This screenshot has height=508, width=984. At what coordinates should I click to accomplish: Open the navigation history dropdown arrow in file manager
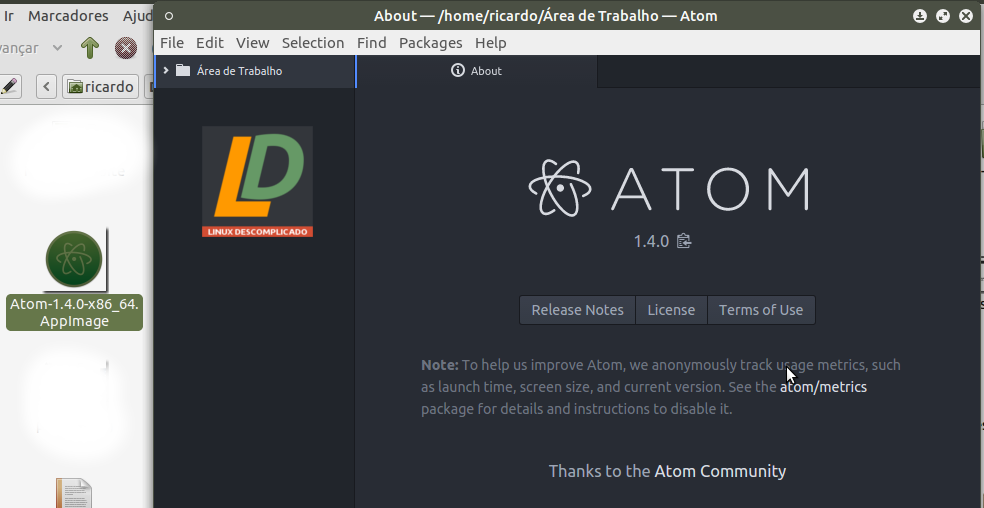pos(57,48)
